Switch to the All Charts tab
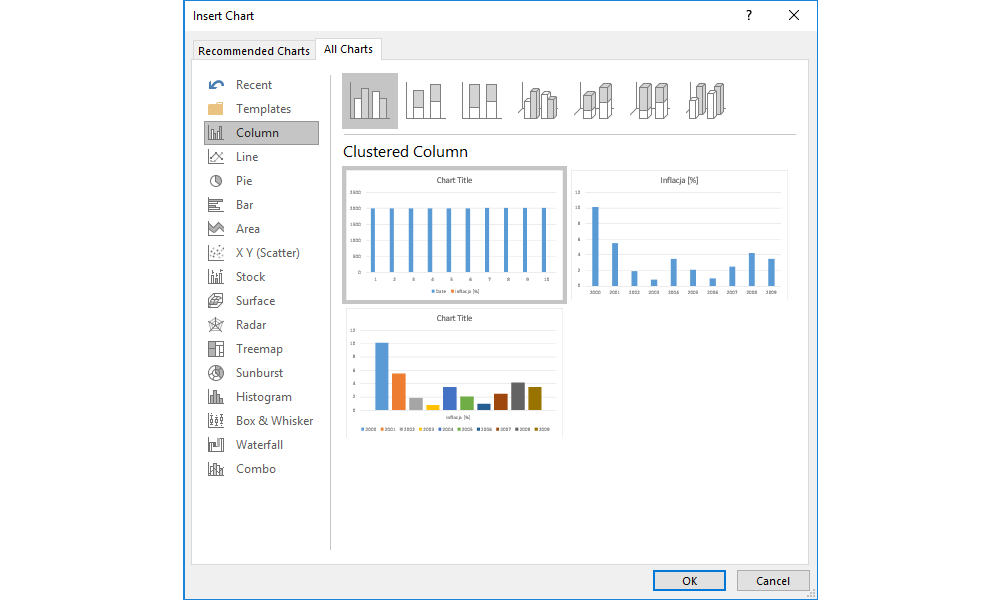 [x=348, y=49]
